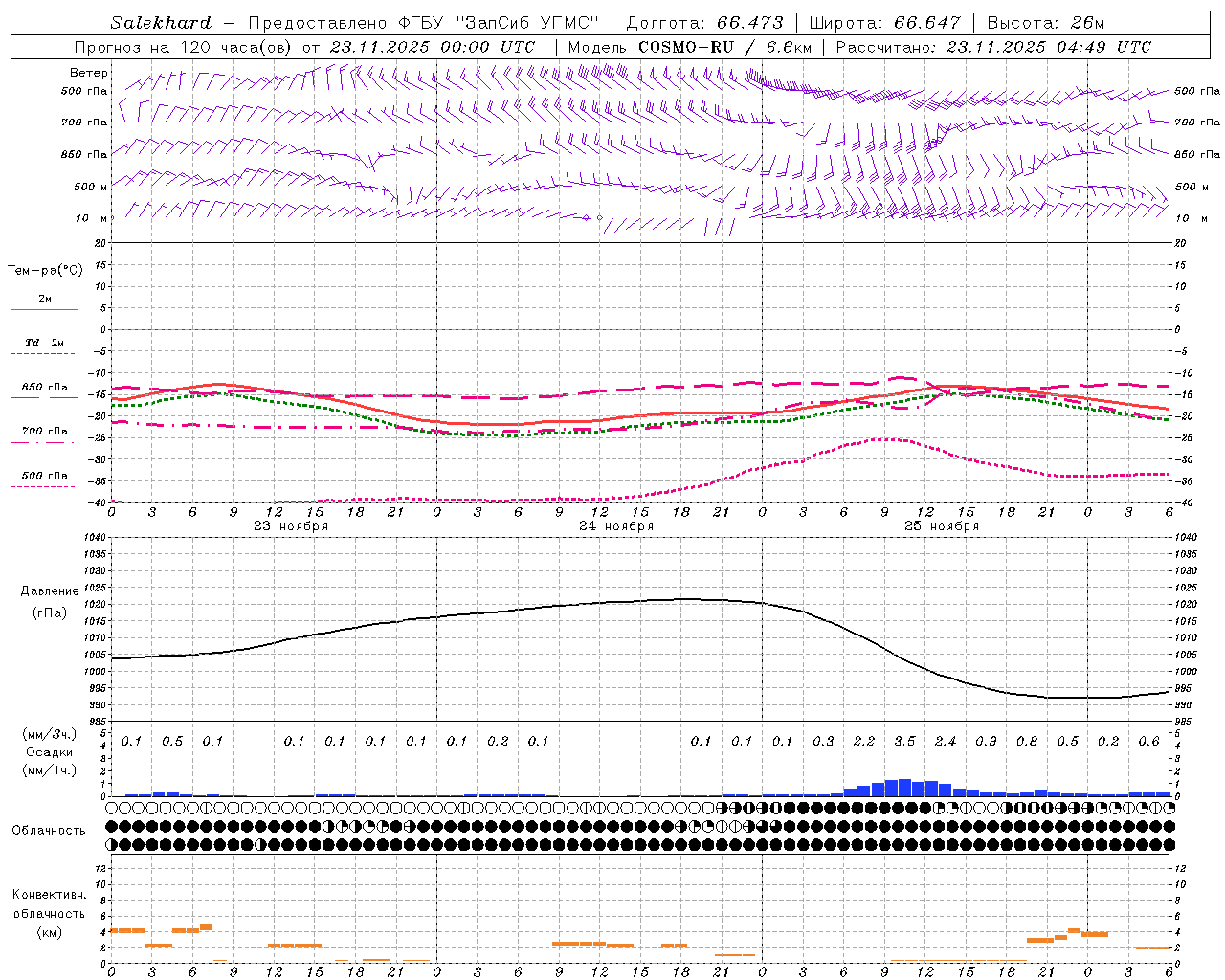Click the 'Модель COSMO-RU / 6.6км' label

click(690, 47)
